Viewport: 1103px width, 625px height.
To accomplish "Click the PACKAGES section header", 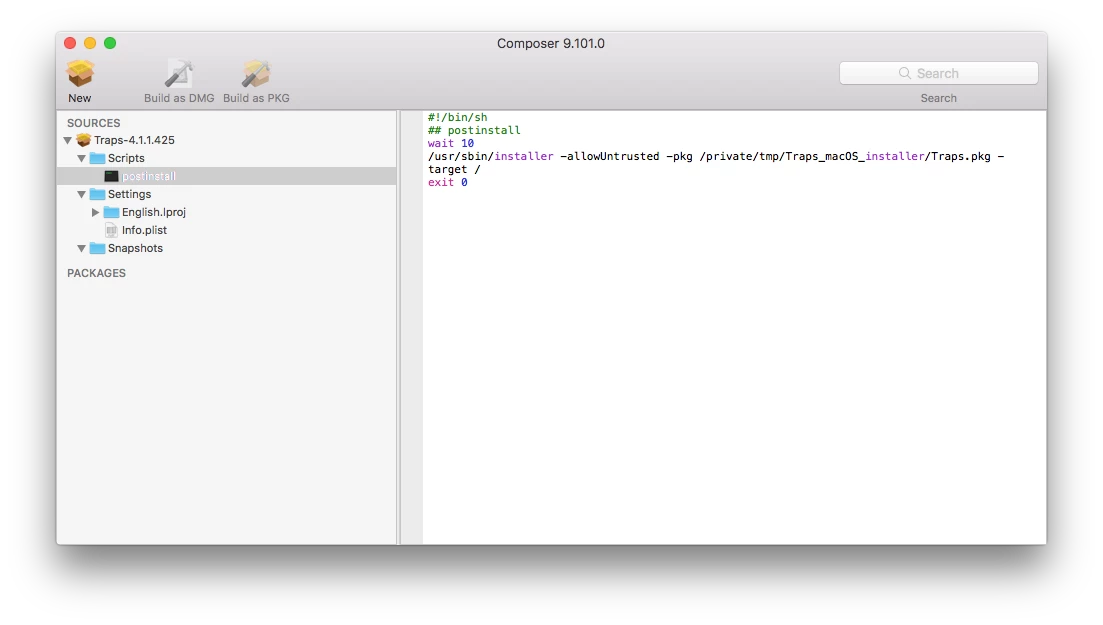I will [96, 273].
